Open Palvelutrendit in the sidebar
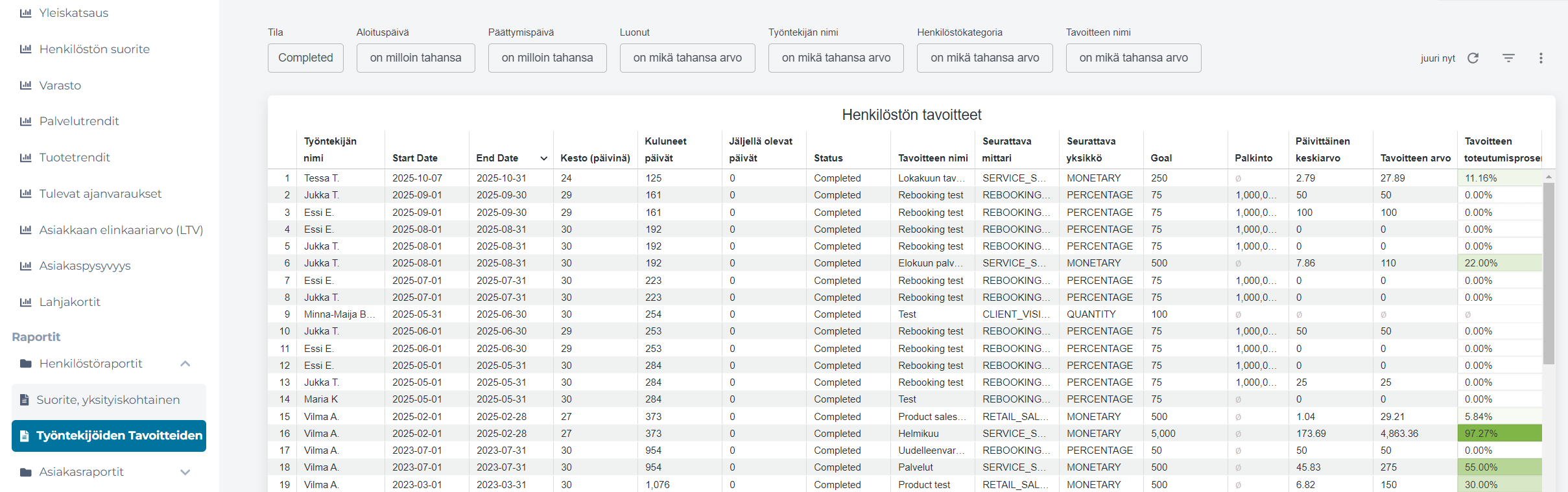 click(79, 121)
